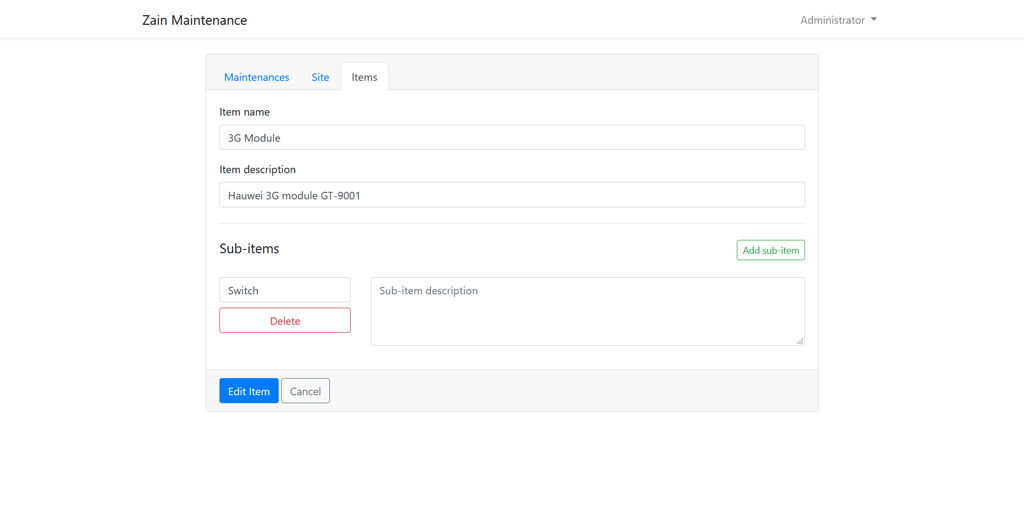Cancel editing the item
The image size is (1024, 507).
coord(306,391)
